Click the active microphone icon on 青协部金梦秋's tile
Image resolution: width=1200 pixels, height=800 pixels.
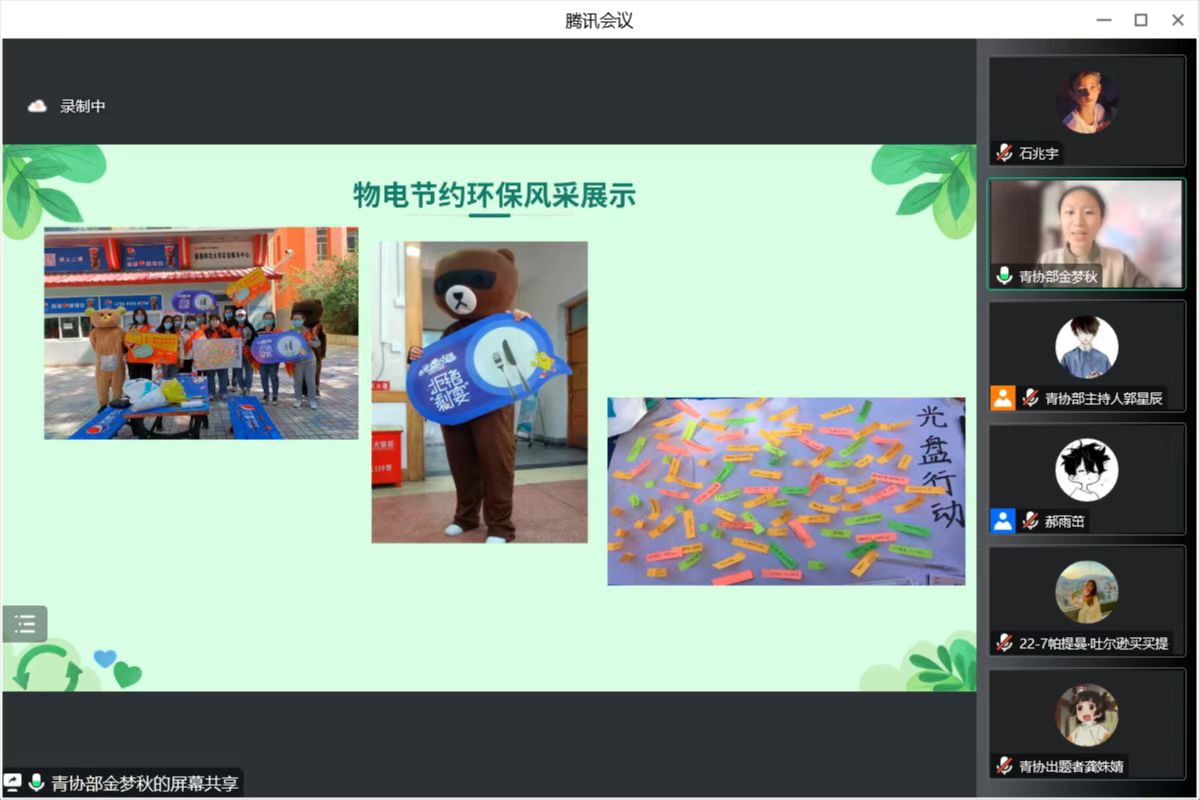1004,276
